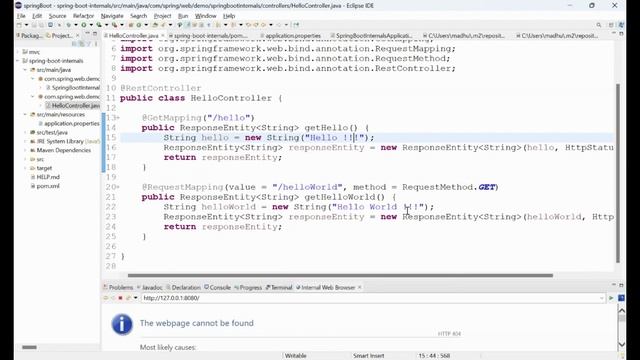The image size is (640, 360).
Task: Select pom.xml in the project tree
Action: pos(45,186)
